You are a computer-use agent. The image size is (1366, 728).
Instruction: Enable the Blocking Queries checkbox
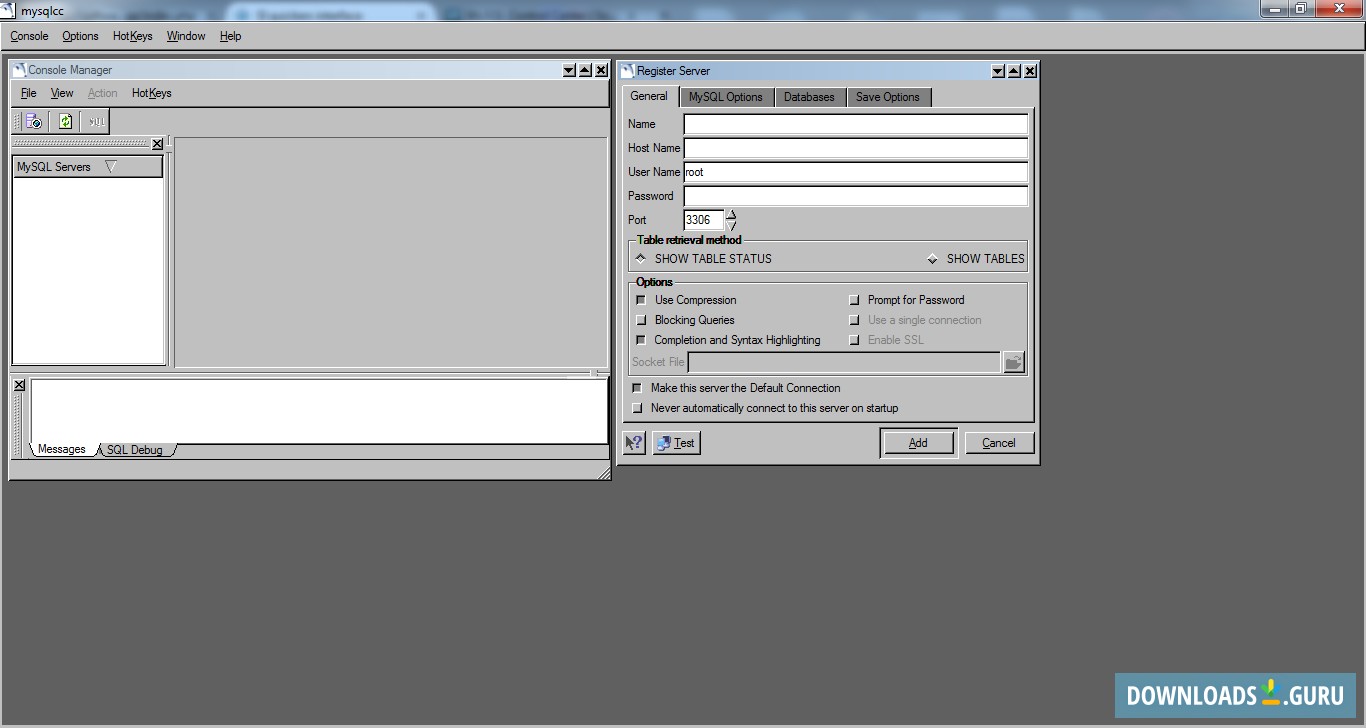pos(641,320)
